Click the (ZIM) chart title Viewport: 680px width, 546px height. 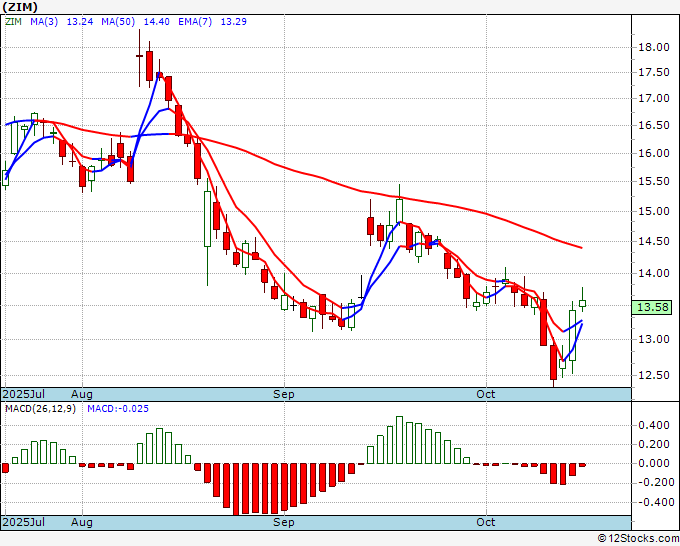tap(20, 7)
